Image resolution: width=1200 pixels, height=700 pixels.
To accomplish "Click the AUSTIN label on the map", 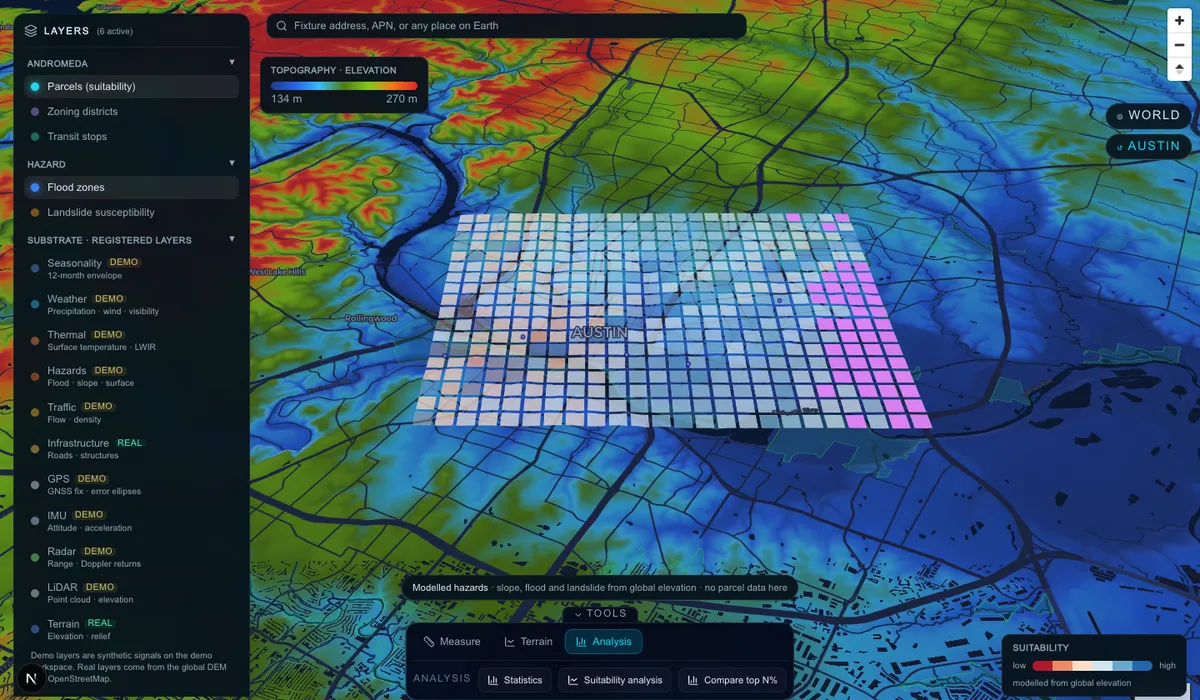I will [x=599, y=332].
